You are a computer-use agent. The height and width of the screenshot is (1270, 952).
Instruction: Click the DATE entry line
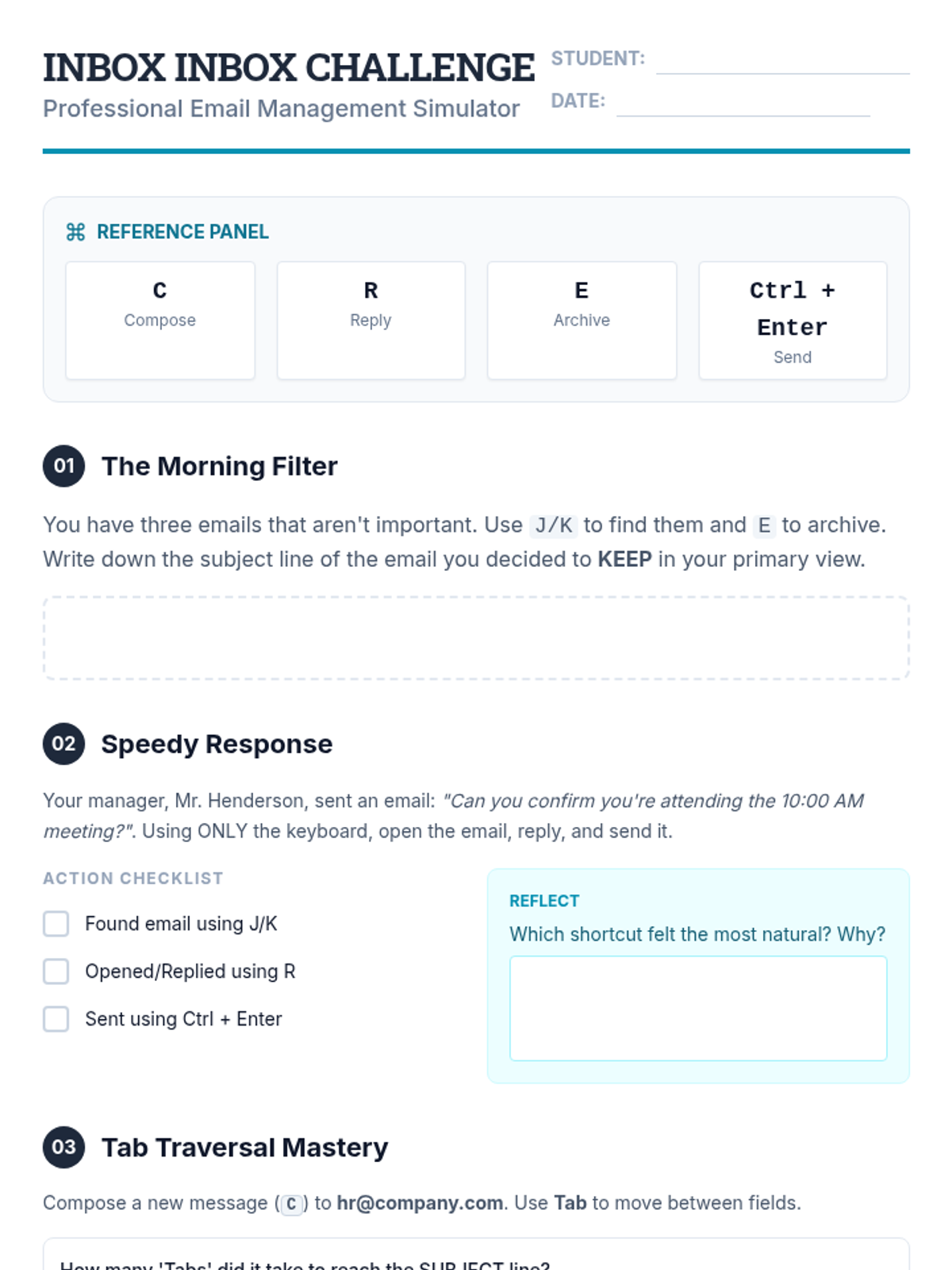click(743, 104)
